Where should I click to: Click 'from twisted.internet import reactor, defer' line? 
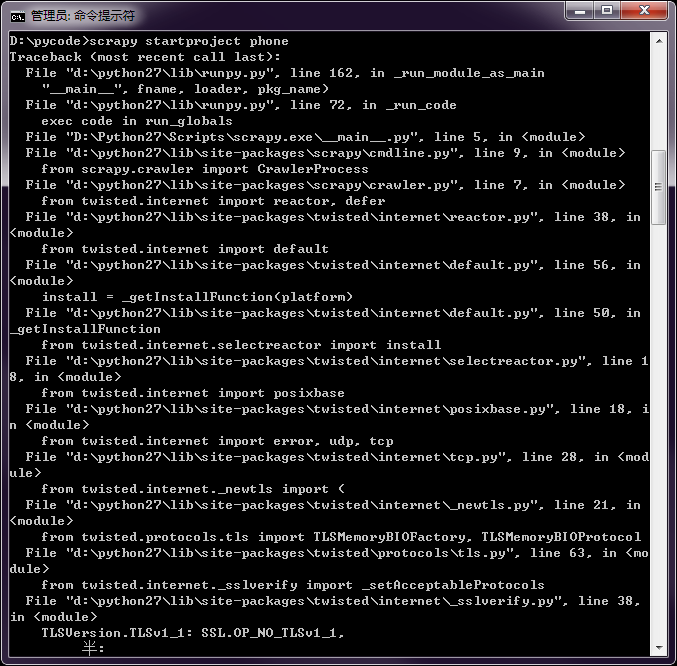pos(213,201)
